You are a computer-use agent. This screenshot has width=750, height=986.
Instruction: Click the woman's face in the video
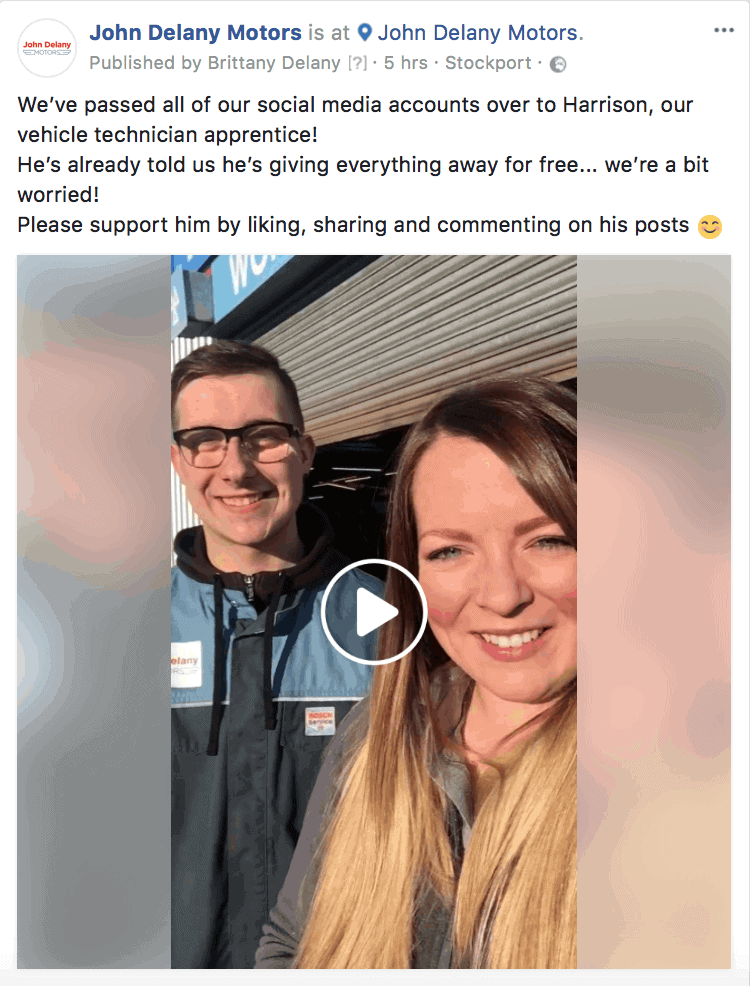[x=497, y=566]
